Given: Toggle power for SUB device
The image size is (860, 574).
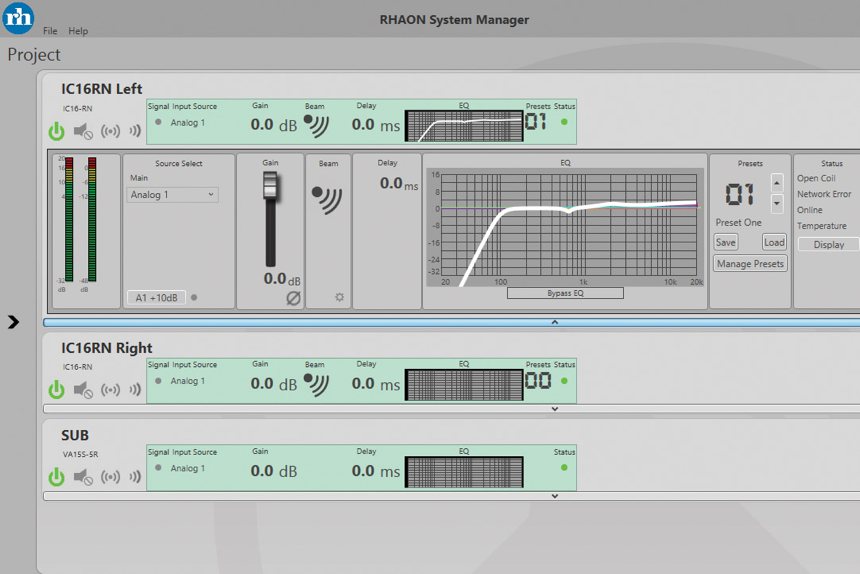Looking at the screenshot, I should click(x=56, y=476).
